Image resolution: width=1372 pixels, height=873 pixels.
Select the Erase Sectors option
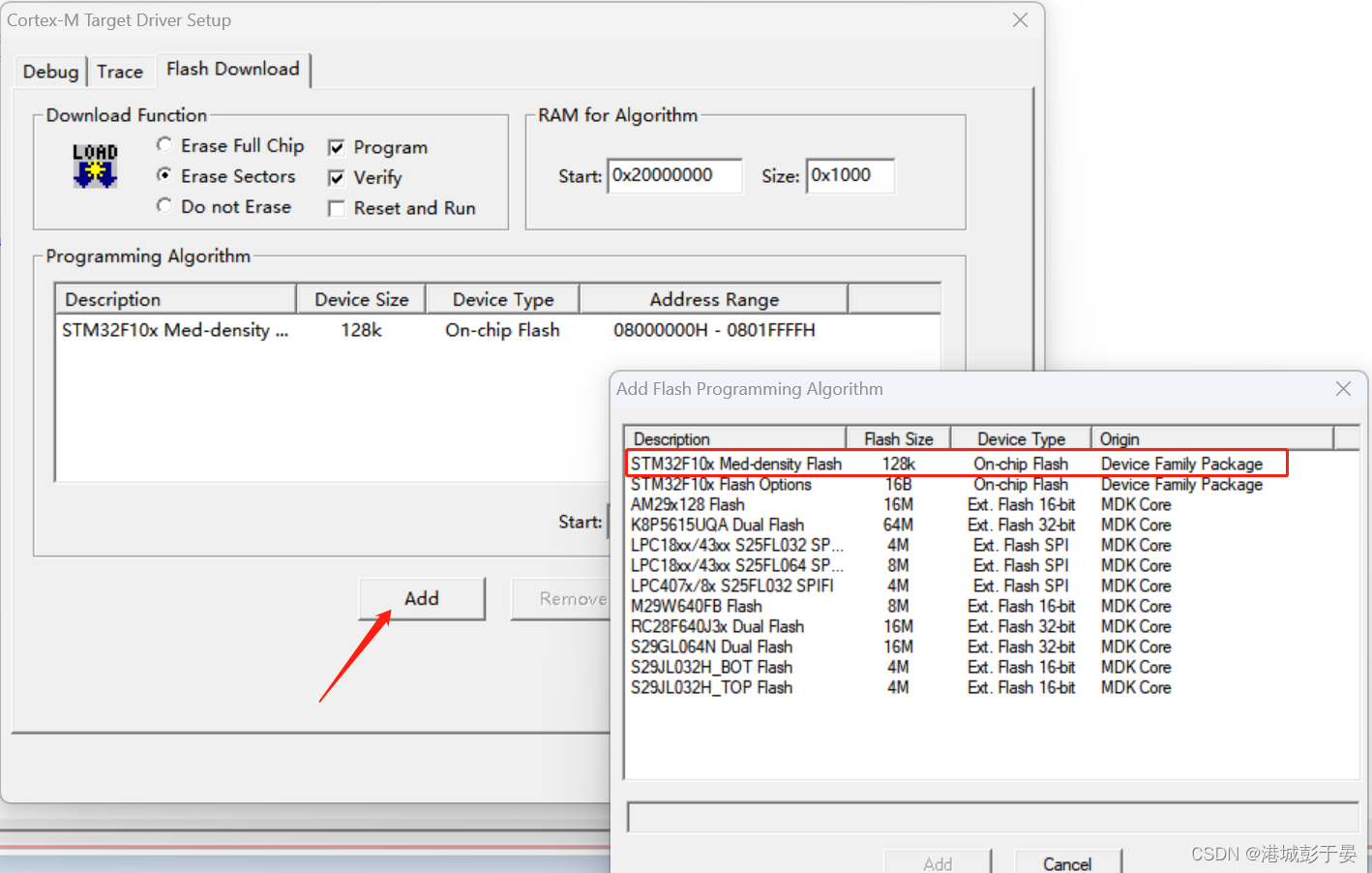164,176
